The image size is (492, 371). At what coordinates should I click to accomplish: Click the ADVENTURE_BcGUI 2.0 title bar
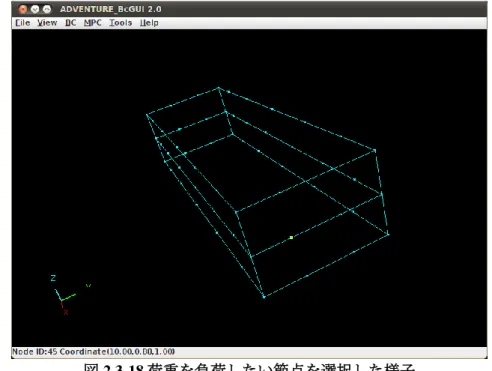[x=249, y=9]
